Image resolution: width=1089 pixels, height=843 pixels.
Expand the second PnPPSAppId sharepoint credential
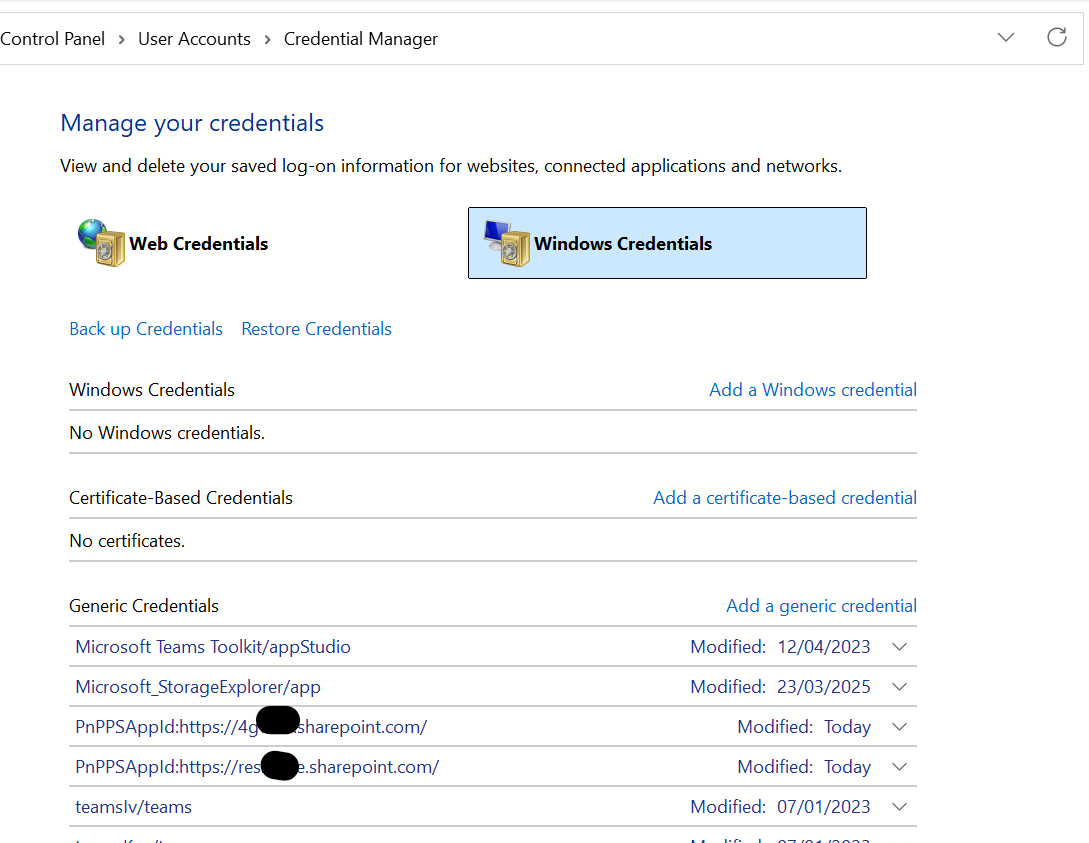898,767
